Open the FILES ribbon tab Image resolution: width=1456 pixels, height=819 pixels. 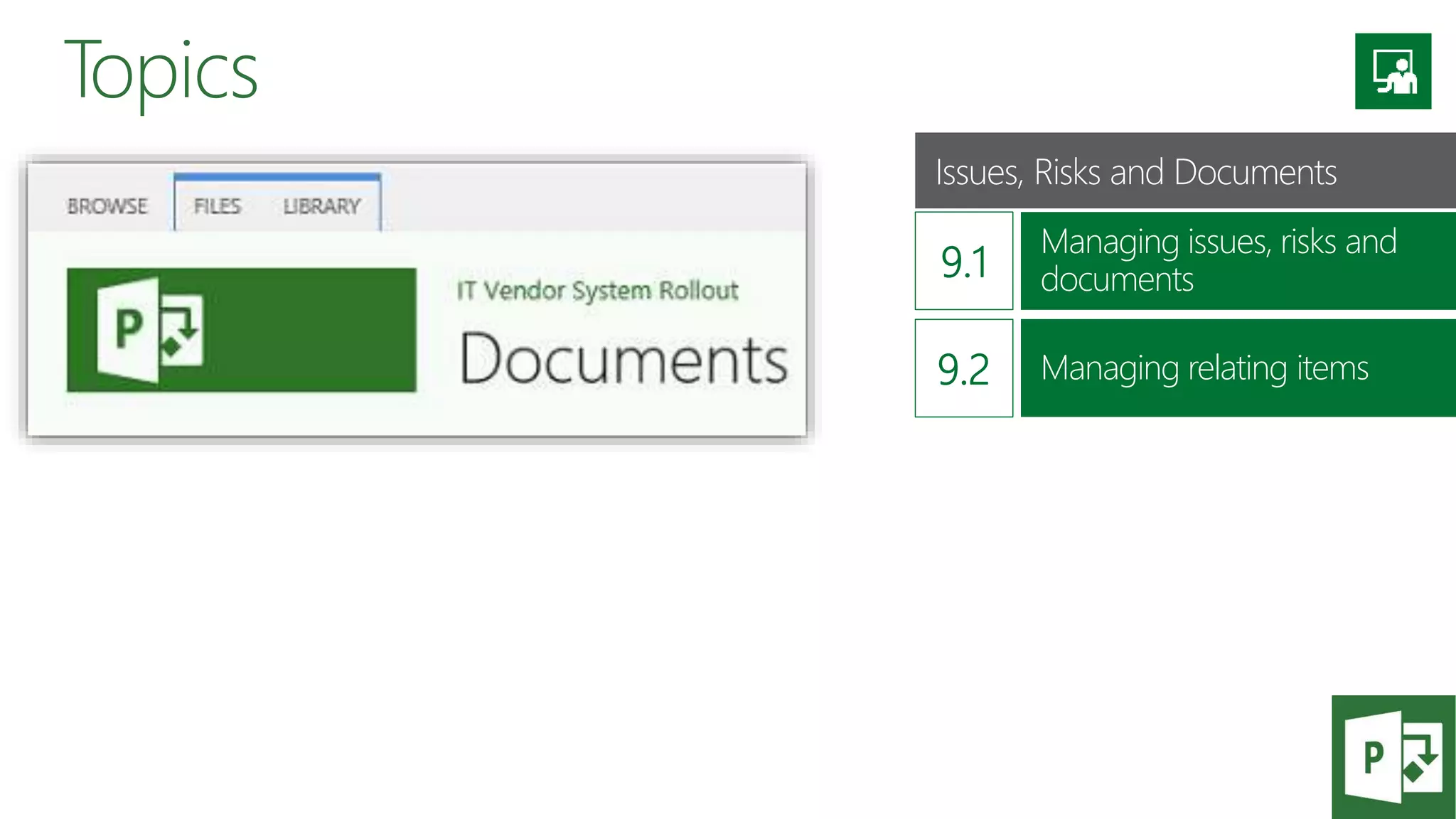point(218,206)
